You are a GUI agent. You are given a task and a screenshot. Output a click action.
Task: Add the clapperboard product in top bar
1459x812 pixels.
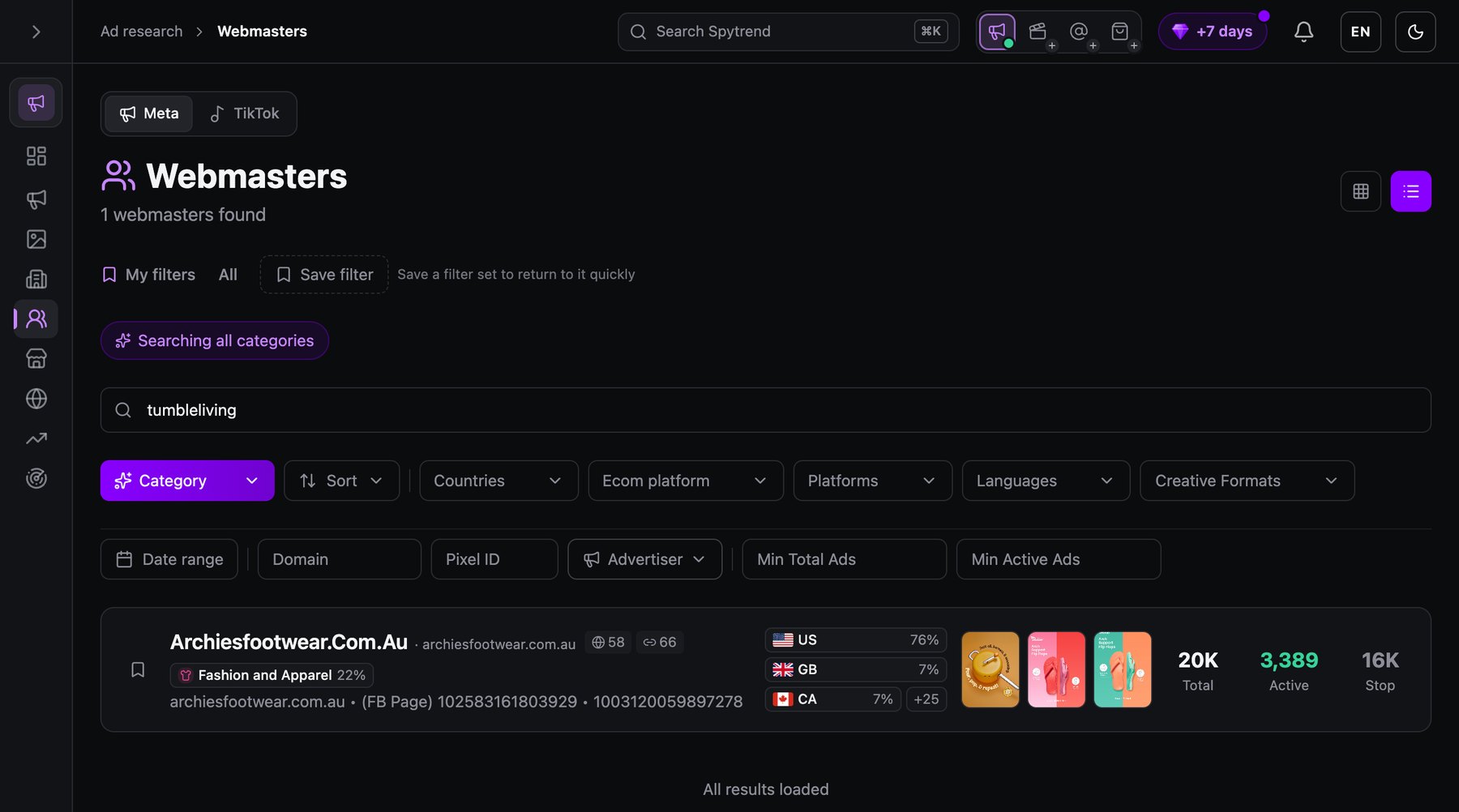click(x=1038, y=32)
